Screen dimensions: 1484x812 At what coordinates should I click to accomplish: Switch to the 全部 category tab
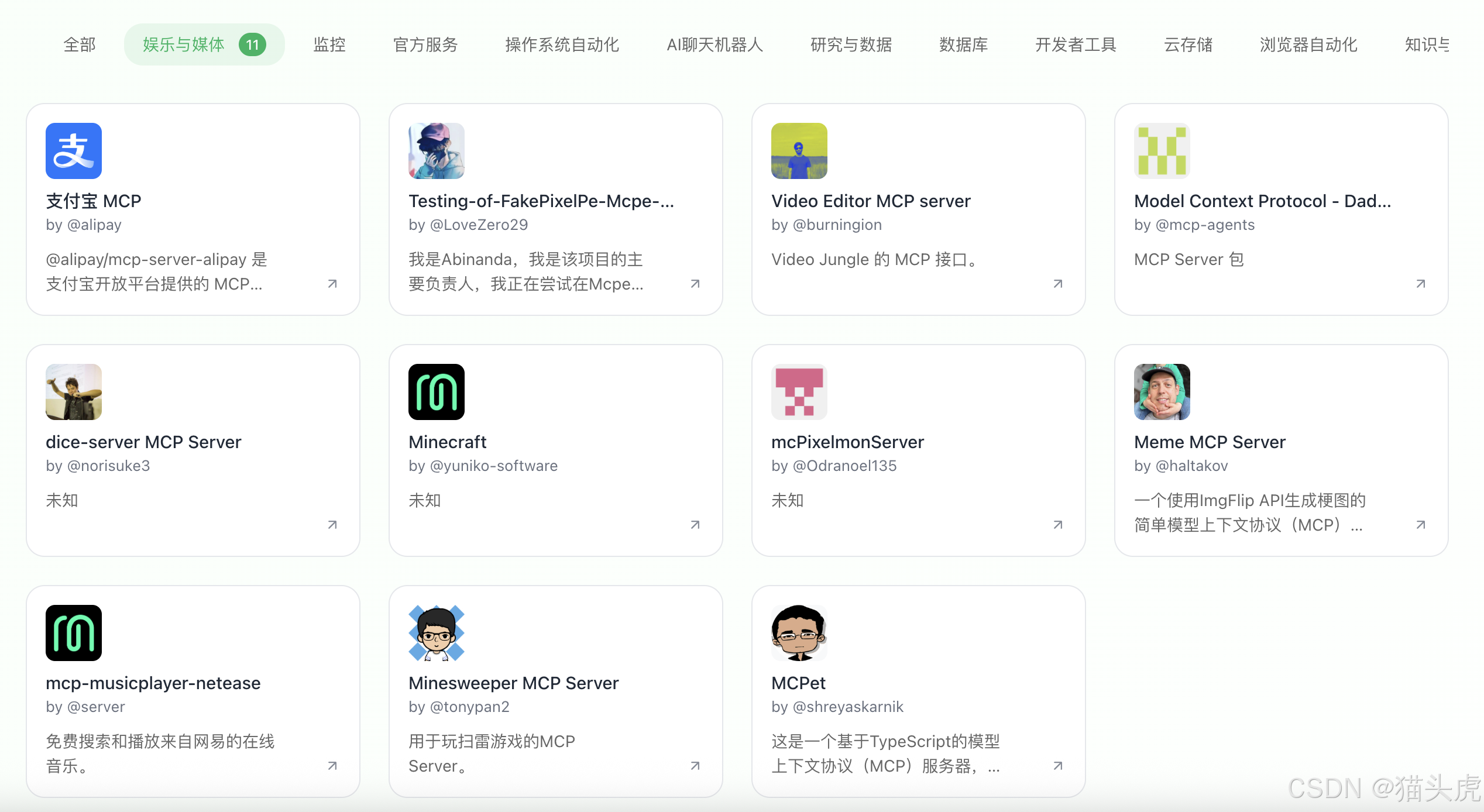pos(80,44)
